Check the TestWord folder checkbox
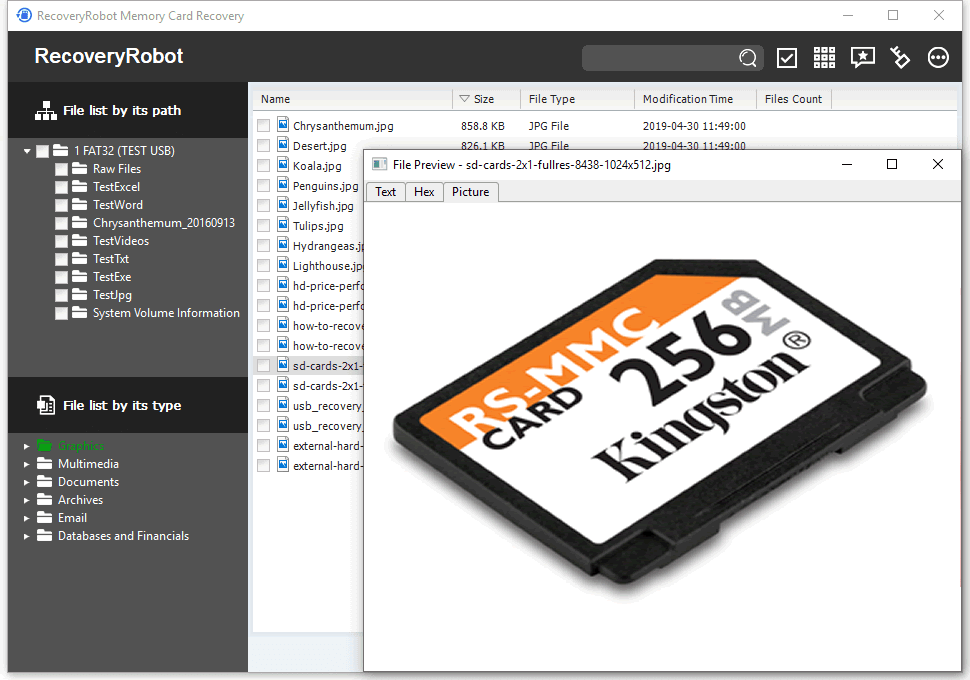This screenshot has width=970, height=680. tap(61, 205)
